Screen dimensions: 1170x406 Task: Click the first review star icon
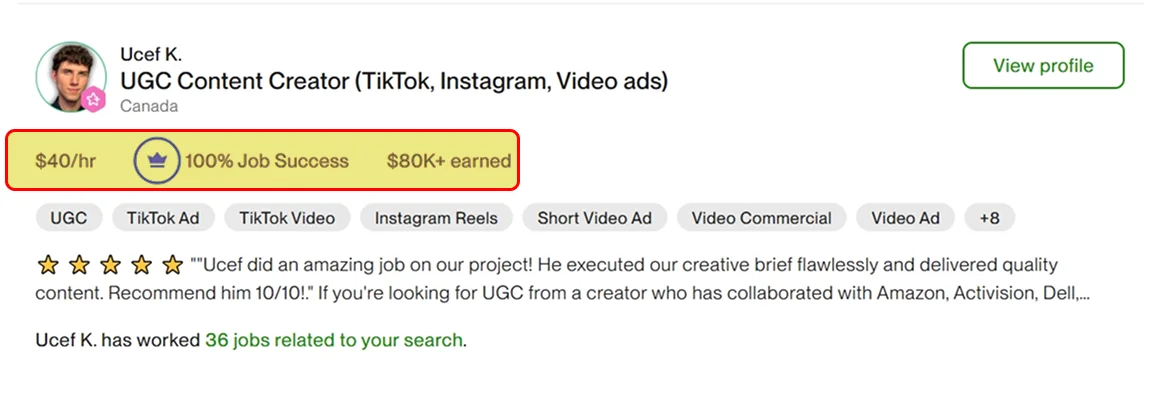point(46,265)
